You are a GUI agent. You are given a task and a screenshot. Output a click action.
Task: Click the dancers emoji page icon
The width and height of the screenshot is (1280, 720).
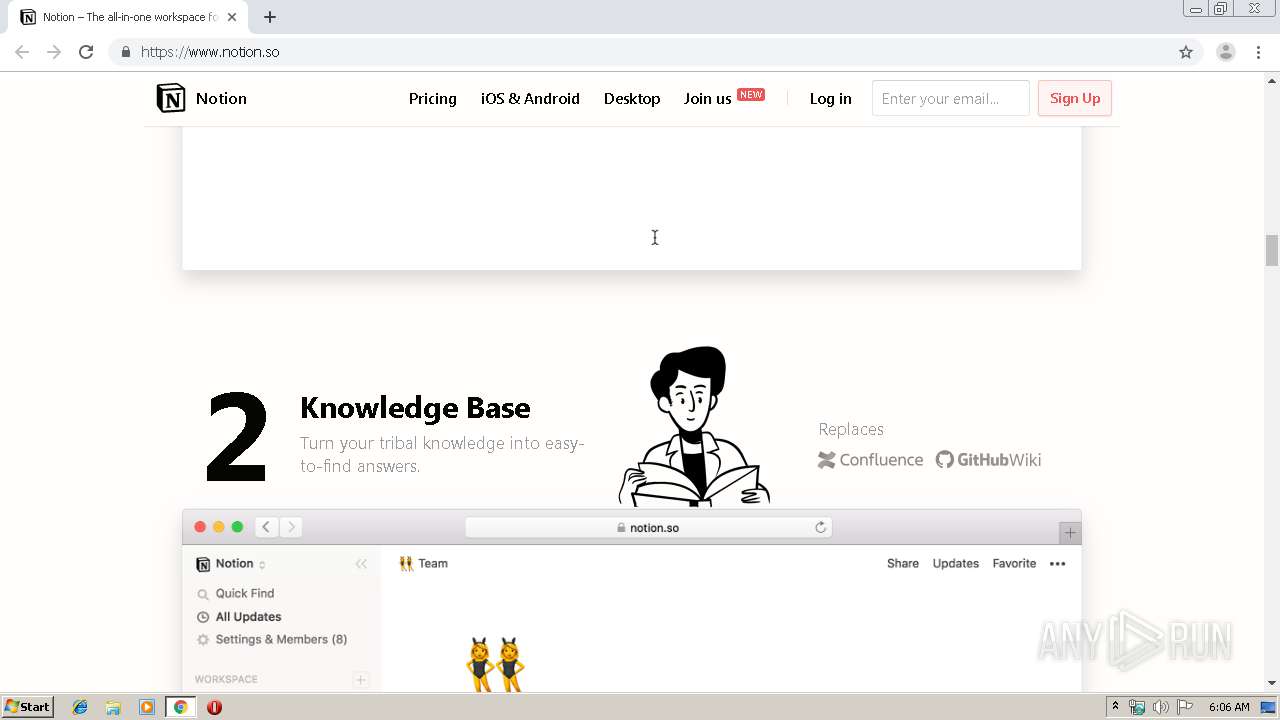coord(496,664)
